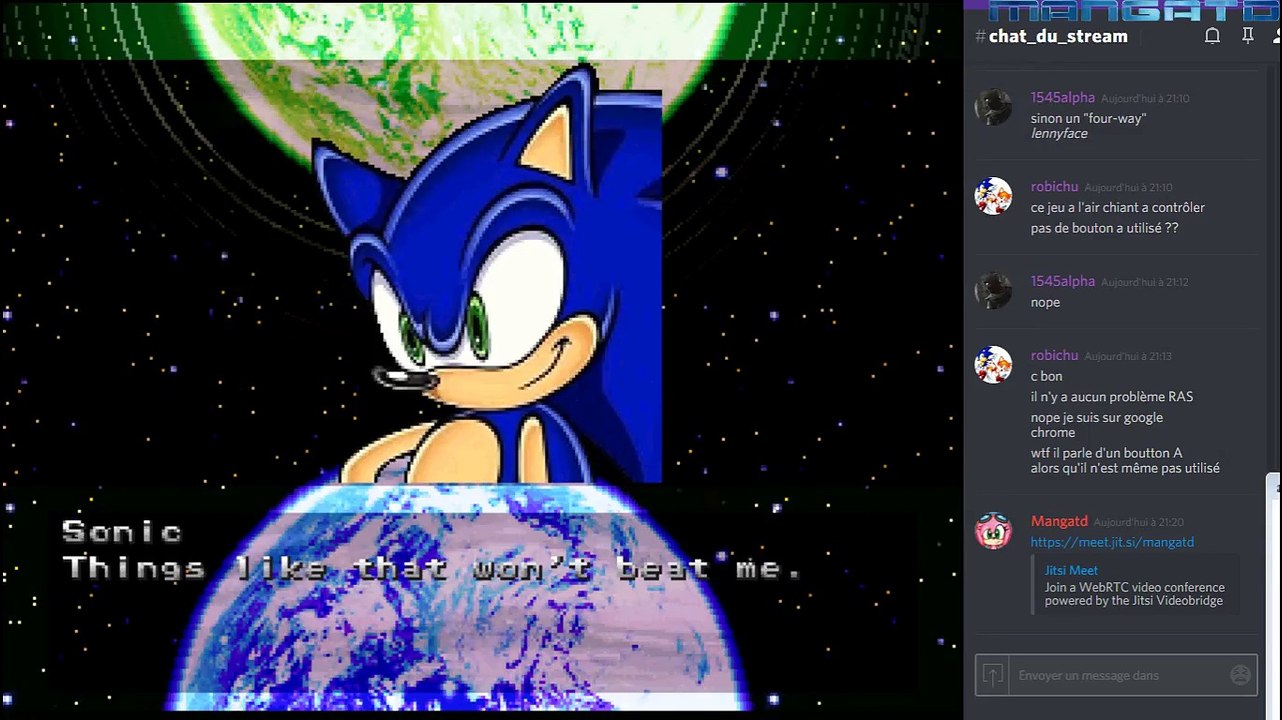Click message 'nope je suis sur google chrome'

coord(1097,425)
